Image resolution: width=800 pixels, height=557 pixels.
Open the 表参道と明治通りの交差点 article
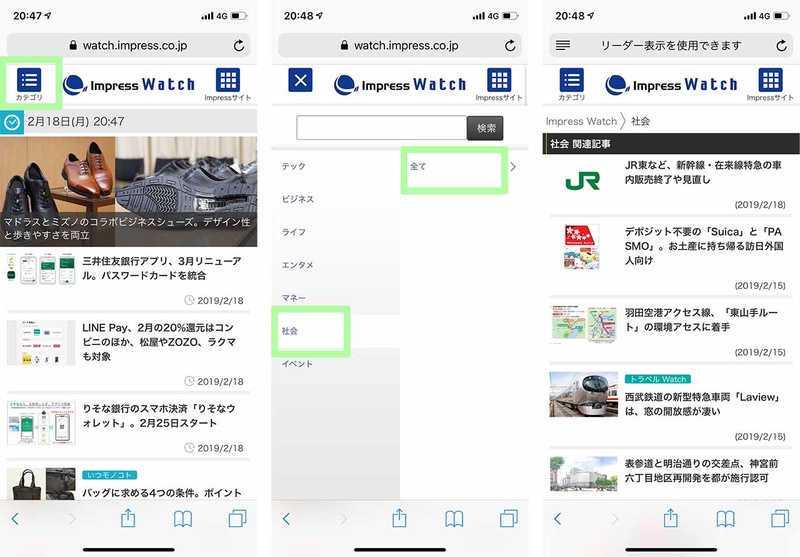pos(702,471)
